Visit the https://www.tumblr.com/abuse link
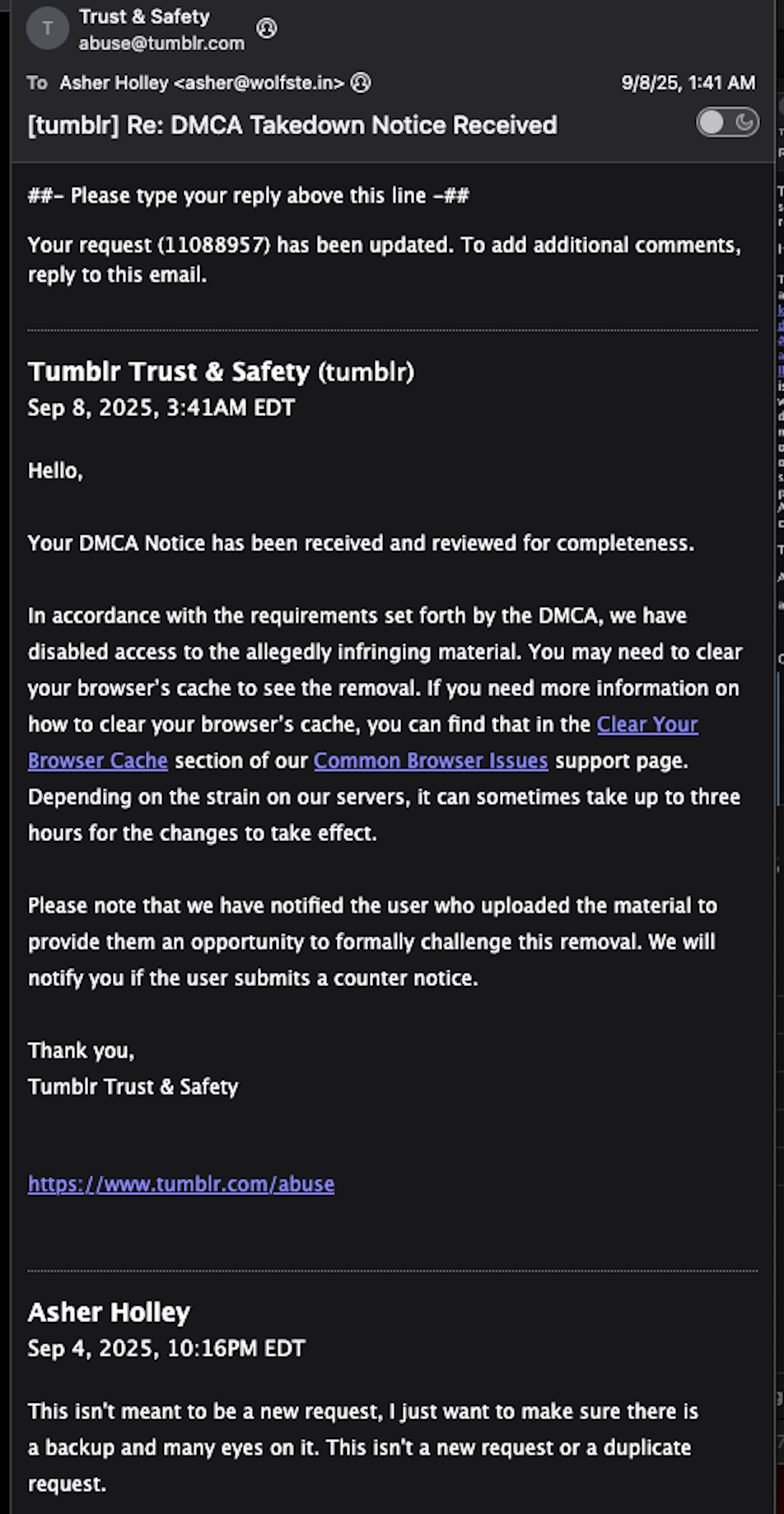Image resolution: width=784 pixels, height=1514 pixels. click(x=181, y=1184)
